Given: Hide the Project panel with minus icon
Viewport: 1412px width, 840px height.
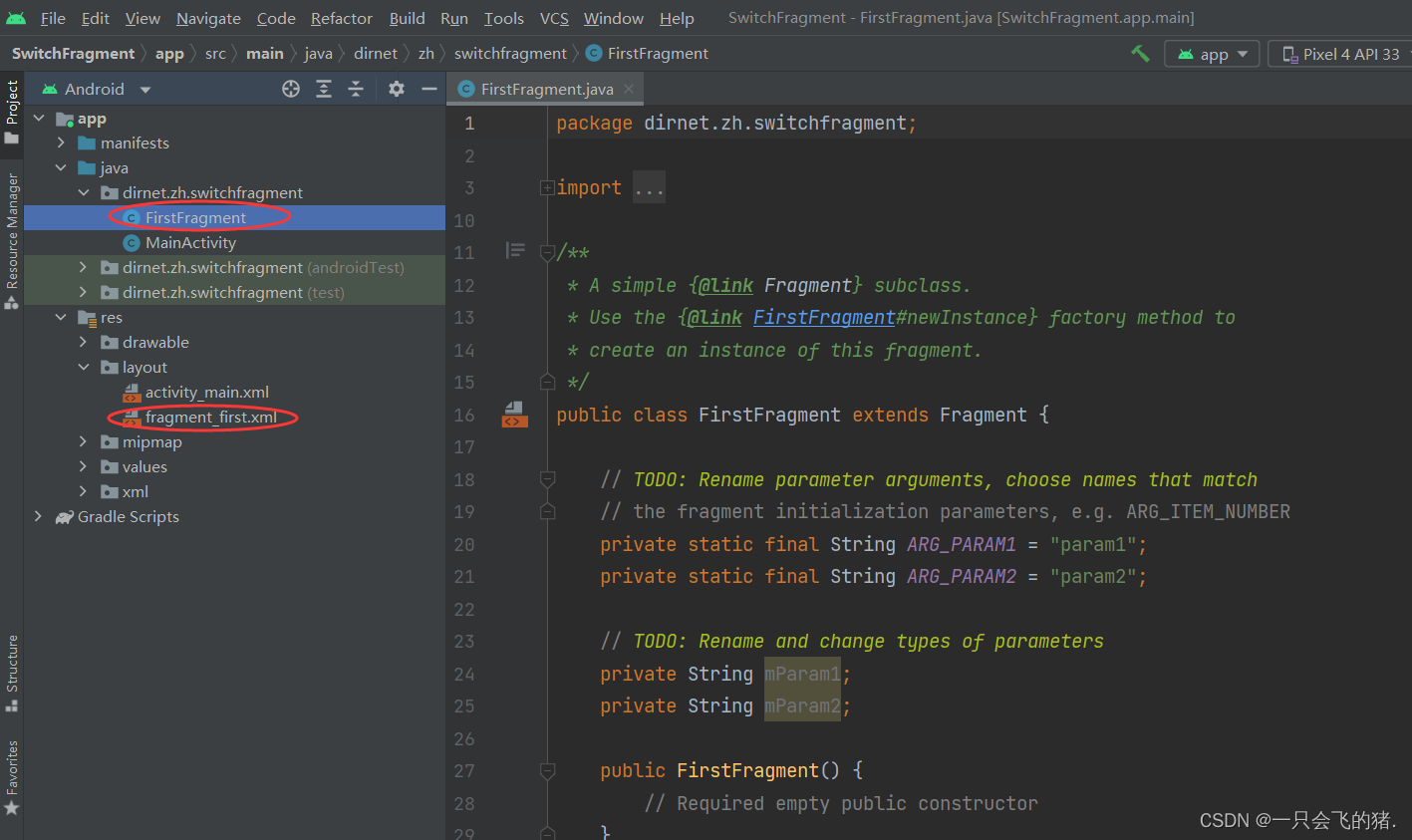Looking at the screenshot, I should 429,89.
